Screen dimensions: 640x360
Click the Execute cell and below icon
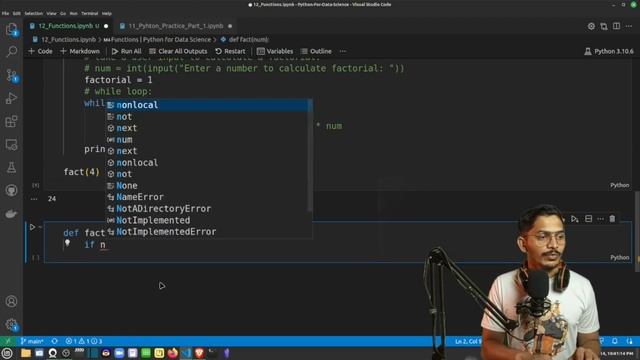[x=575, y=219]
